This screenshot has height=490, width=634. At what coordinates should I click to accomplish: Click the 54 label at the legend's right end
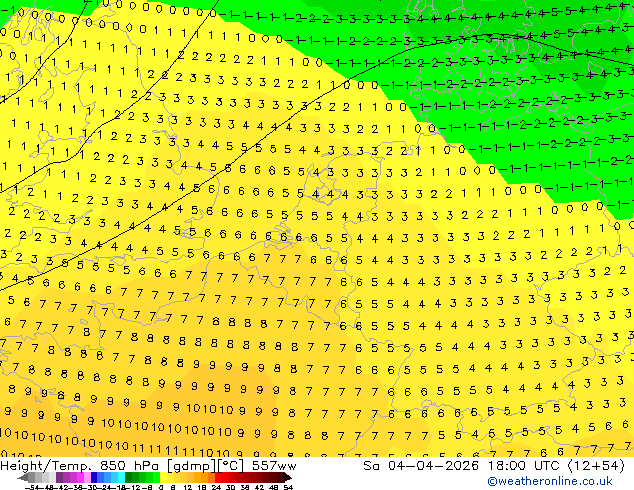288,487
